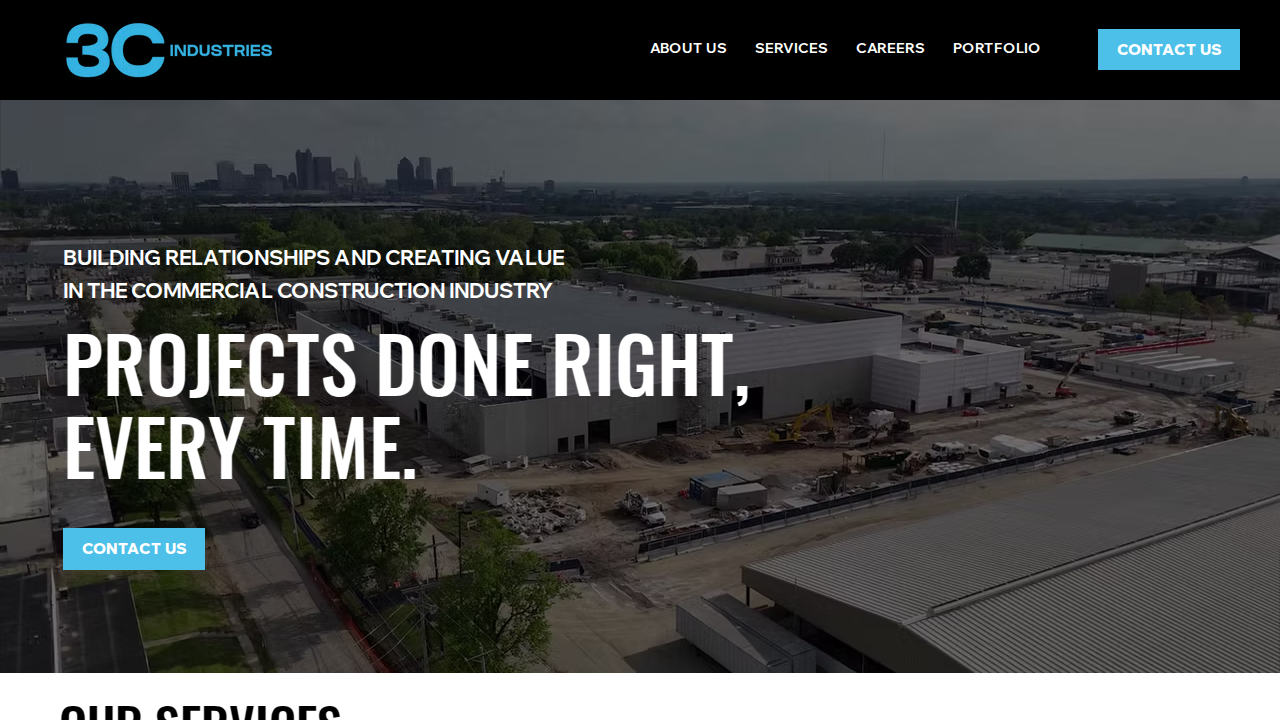The height and width of the screenshot is (720, 1280).
Task: Click the Building Relationships tagline line
Action: point(314,258)
